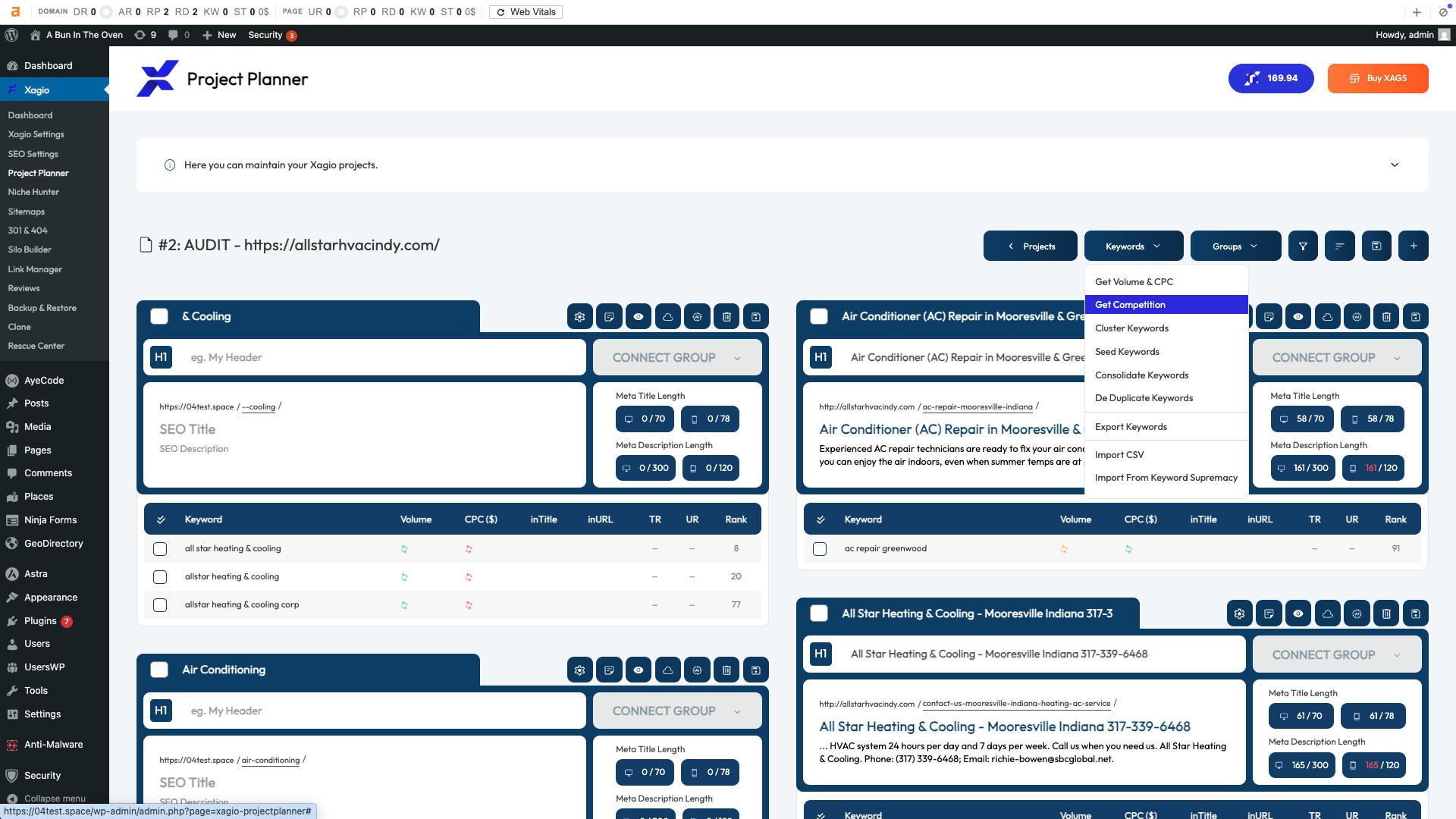Click the Xagio logo in Project Planner header
Screen dimensions: 1456x819
tap(158, 79)
